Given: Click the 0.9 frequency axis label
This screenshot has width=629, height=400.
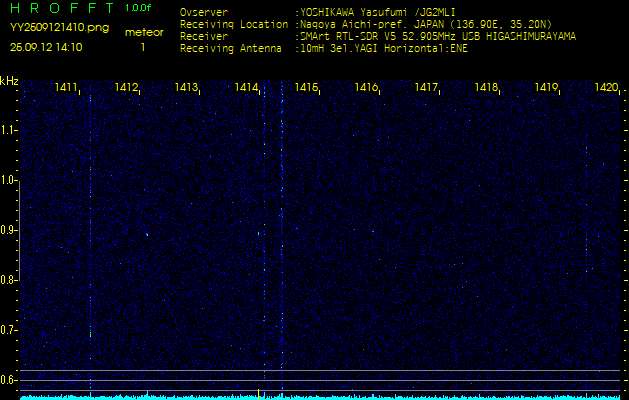Looking at the screenshot, I should [x=9, y=230].
